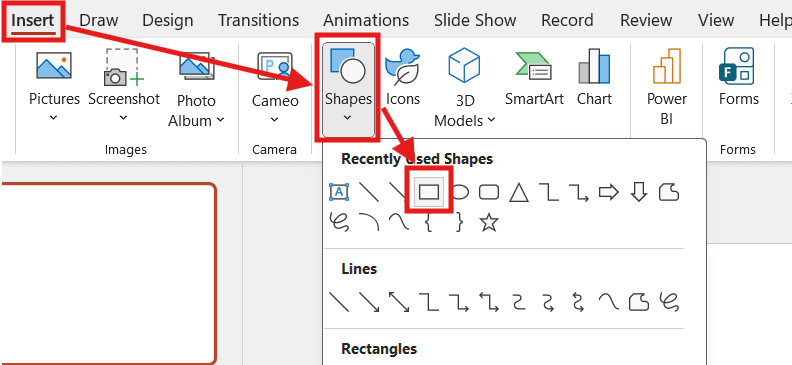
Task: Open the Review tab
Action: tap(646, 20)
